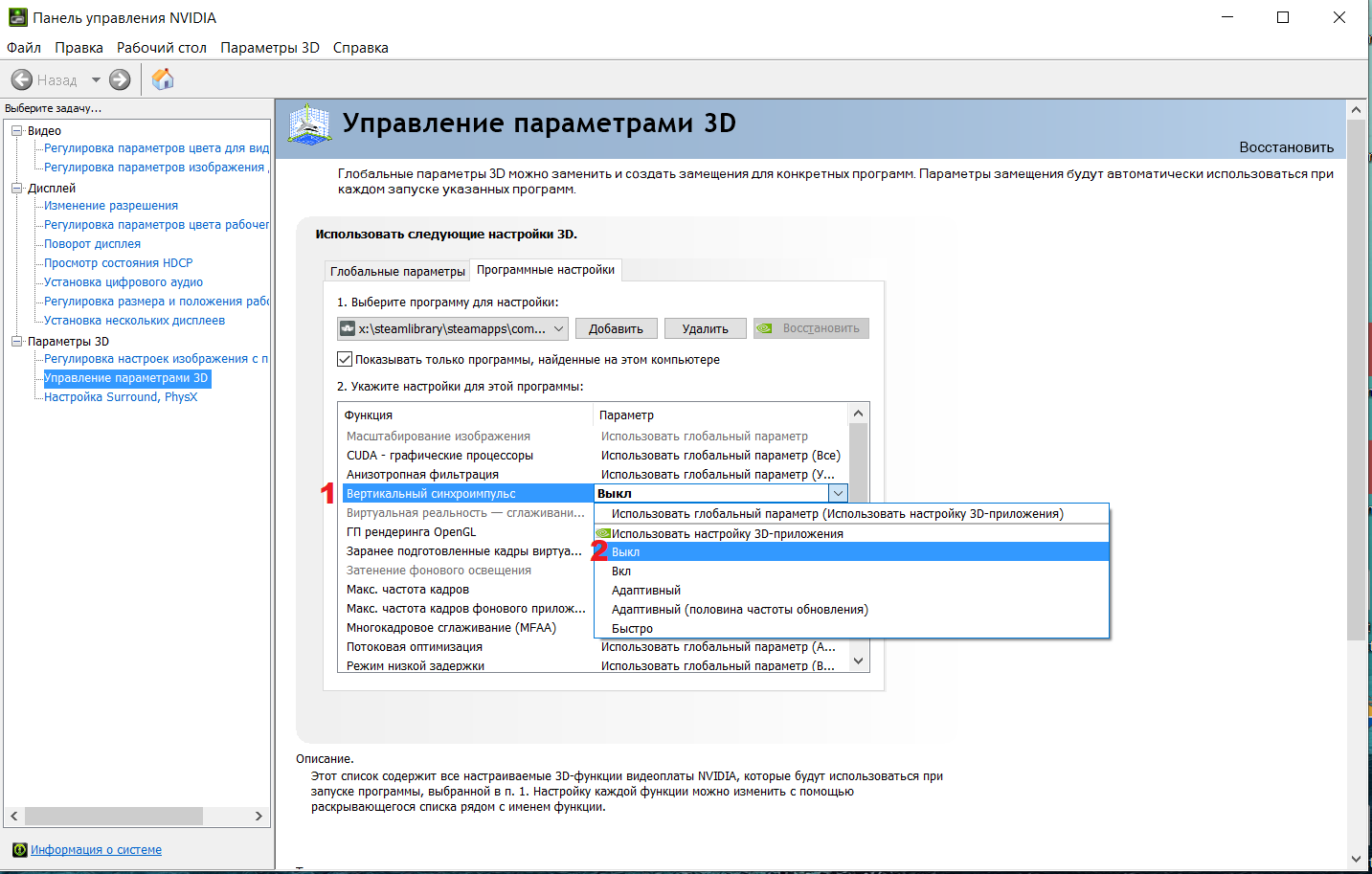Viewport: 1372px width, 874px height.
Task: Open the Справка menu
Action: [361, 48]
